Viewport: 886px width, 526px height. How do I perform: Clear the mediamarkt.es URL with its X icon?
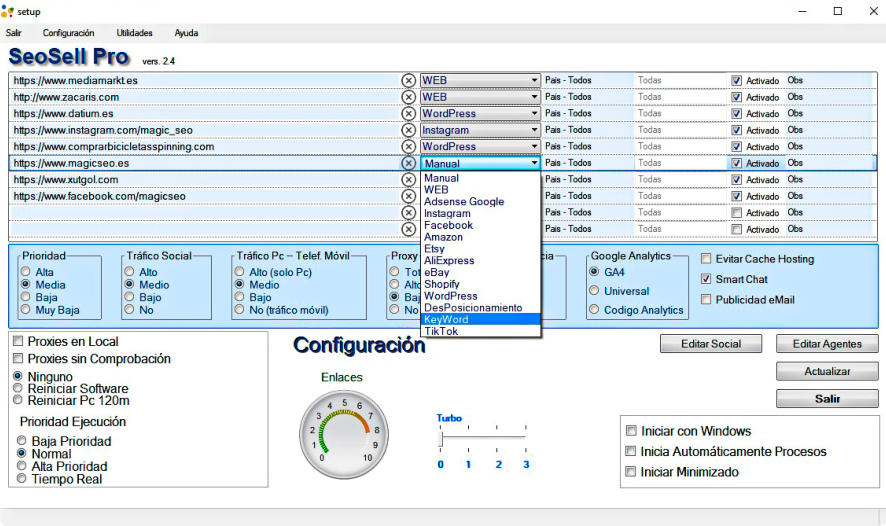(x=409, y=80)
